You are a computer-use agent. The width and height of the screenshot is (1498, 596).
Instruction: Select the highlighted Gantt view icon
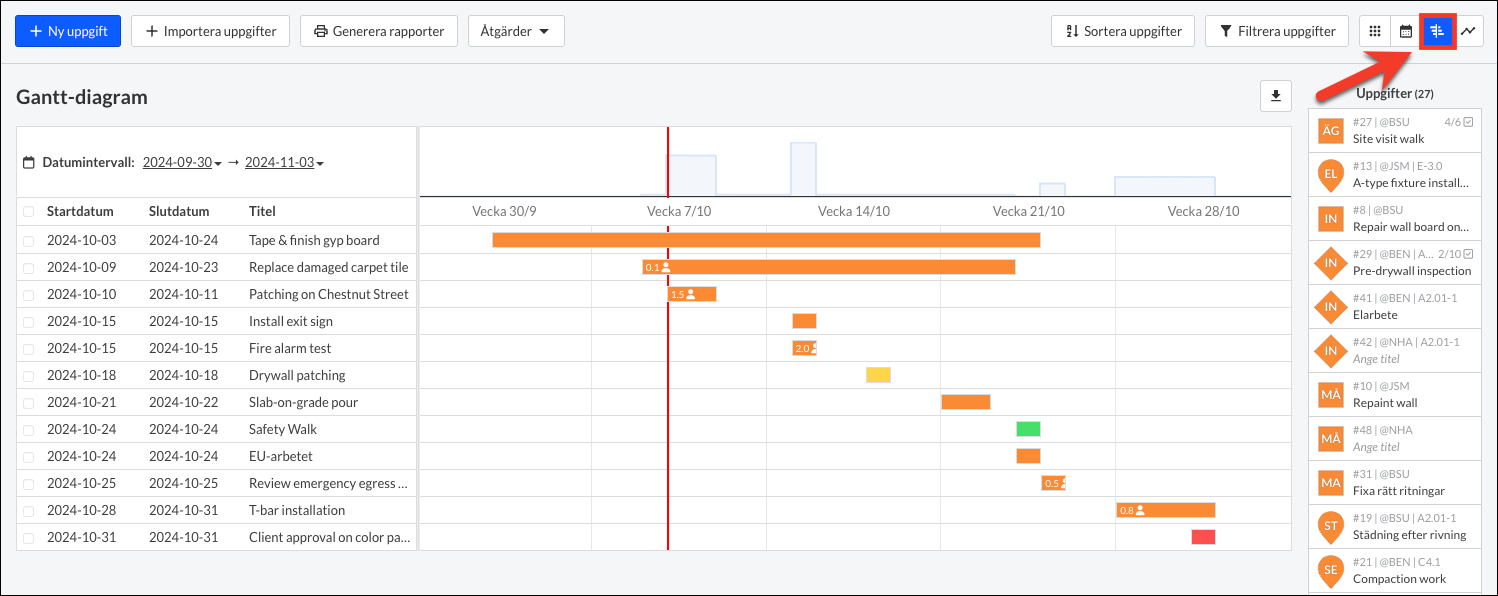tap(1437, 31)
